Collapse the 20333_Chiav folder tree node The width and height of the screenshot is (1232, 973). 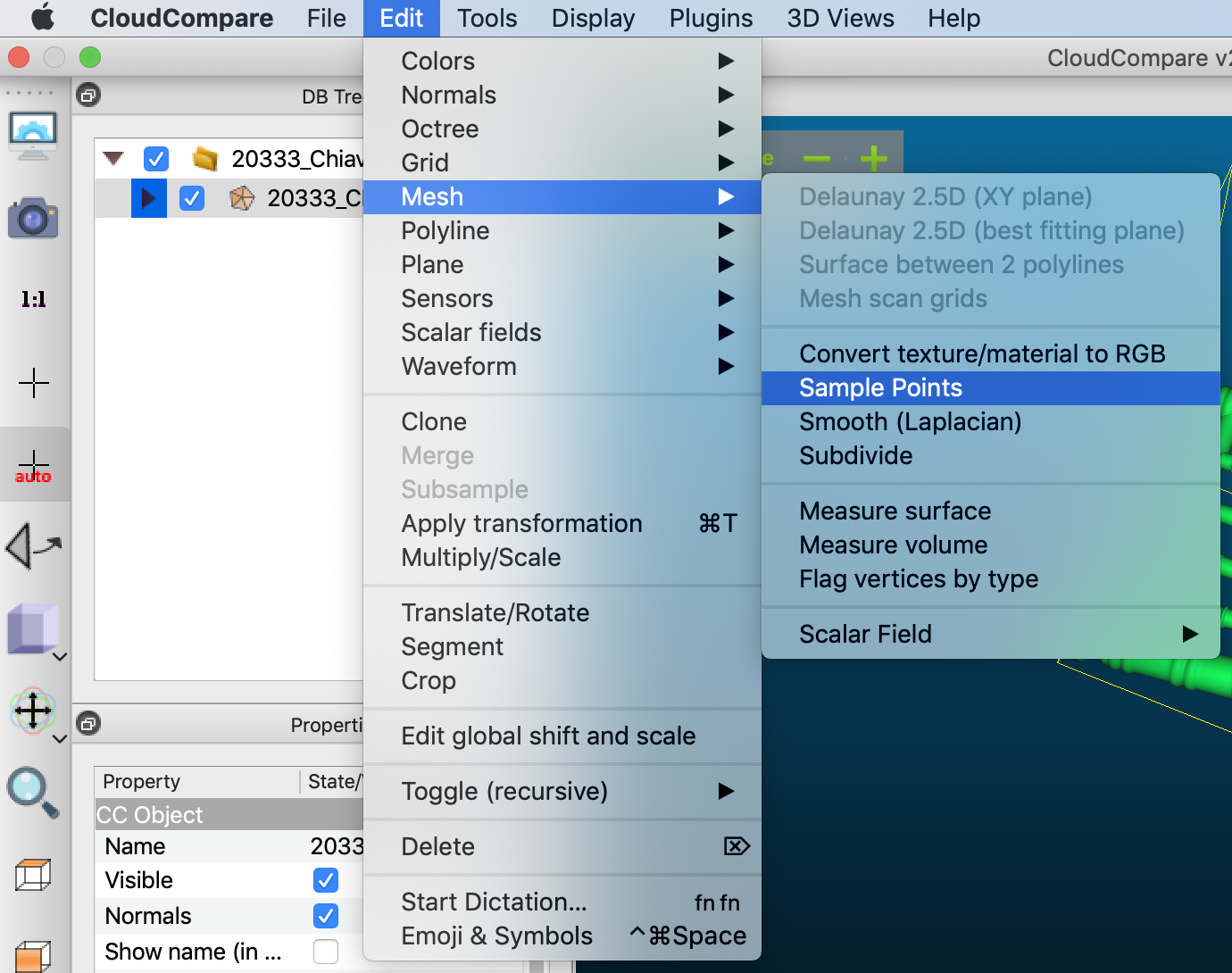click(113, 159)
